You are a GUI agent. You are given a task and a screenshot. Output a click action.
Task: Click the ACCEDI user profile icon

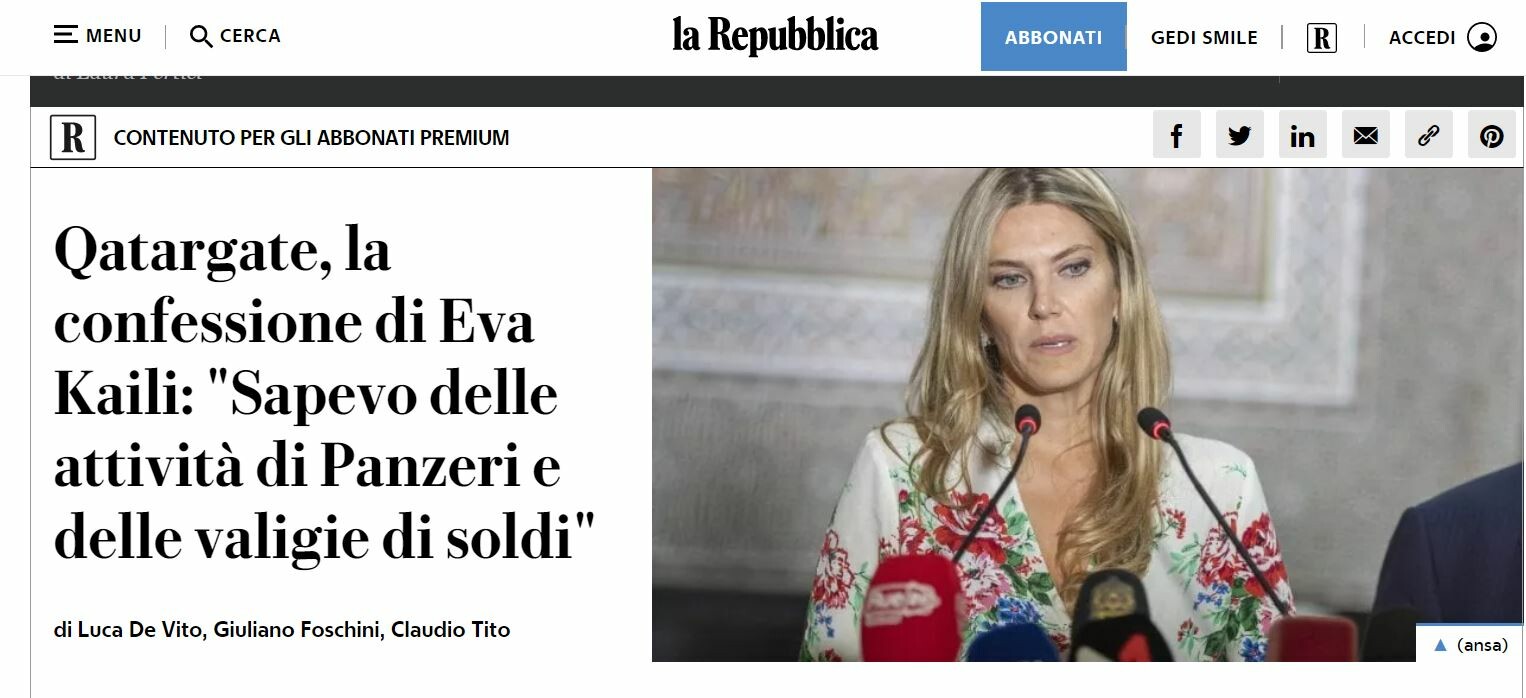[x=1482, y=38]
